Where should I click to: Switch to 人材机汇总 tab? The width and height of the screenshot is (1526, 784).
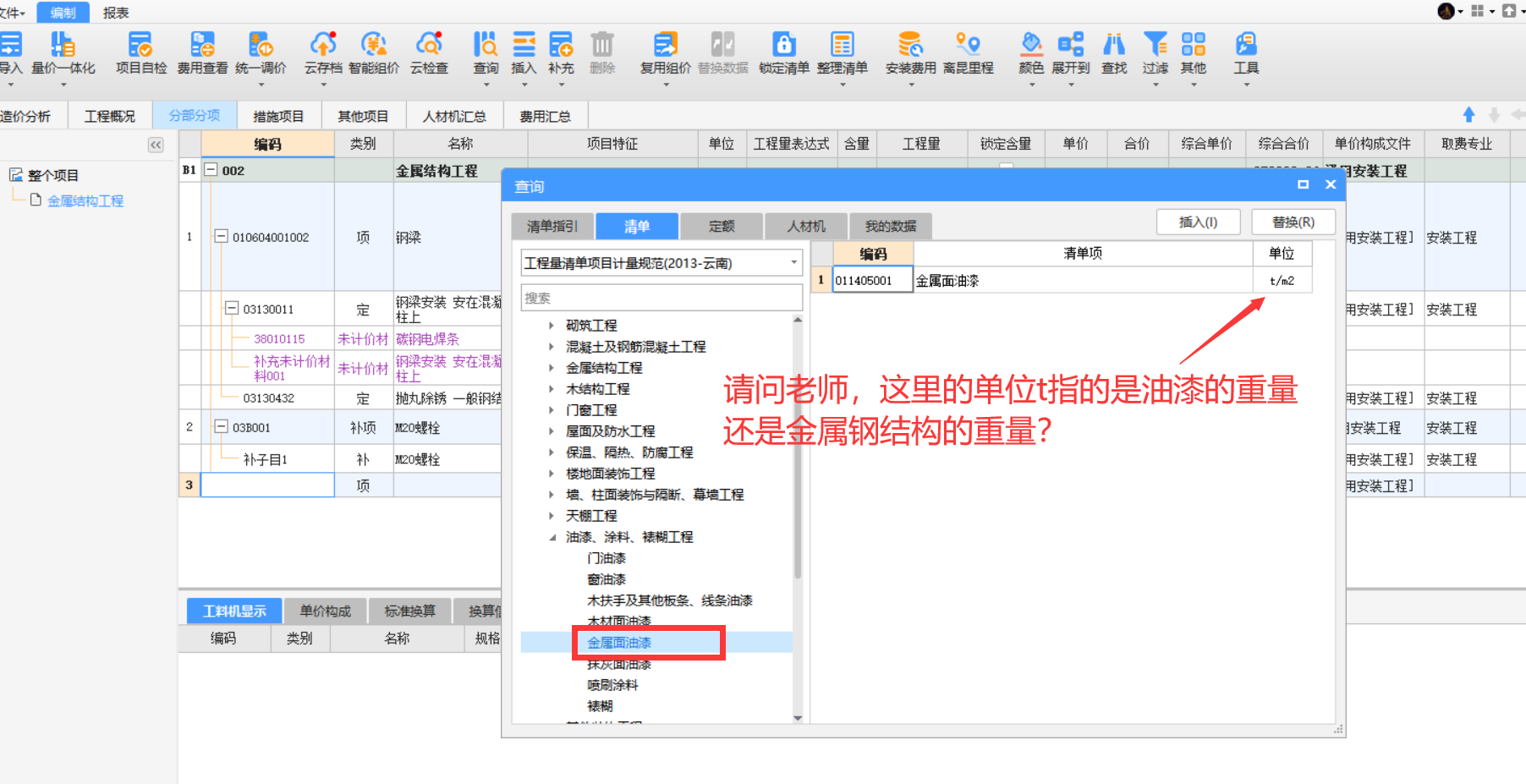pos(454,116)
